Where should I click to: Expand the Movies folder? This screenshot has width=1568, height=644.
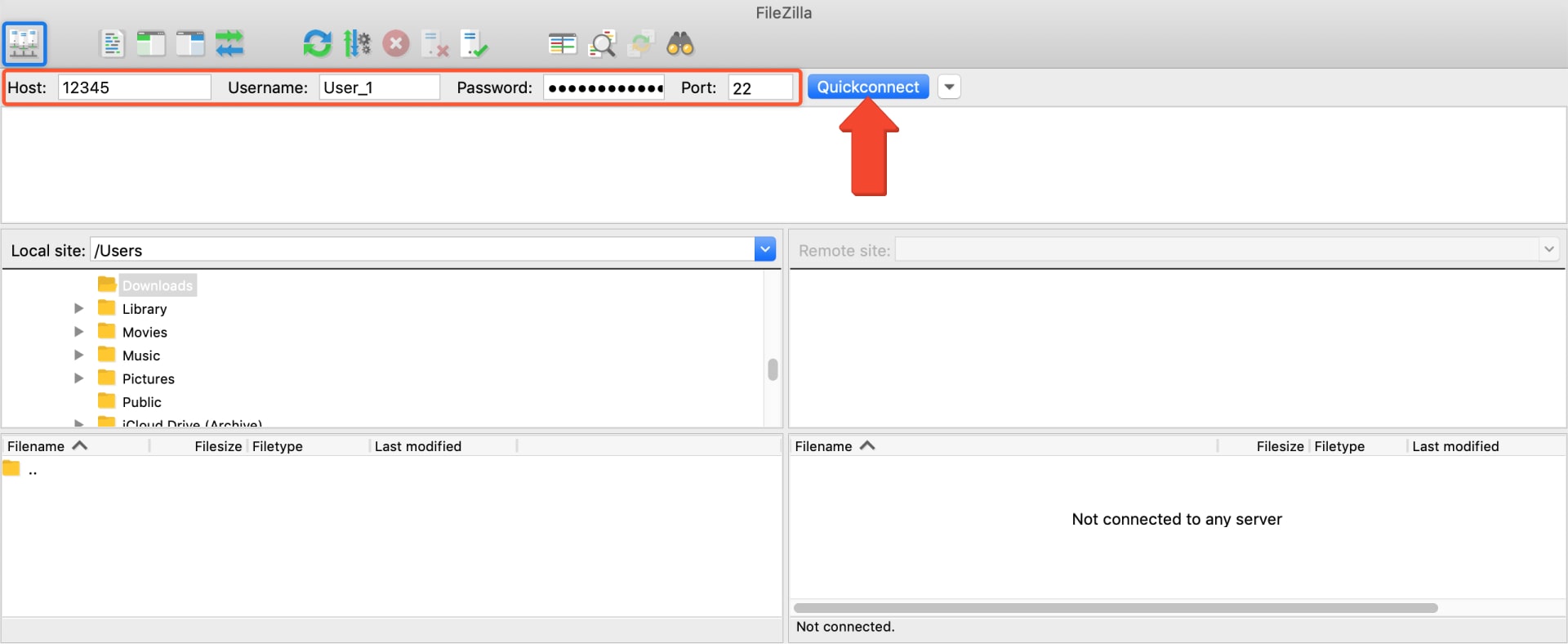coord(79,332)
